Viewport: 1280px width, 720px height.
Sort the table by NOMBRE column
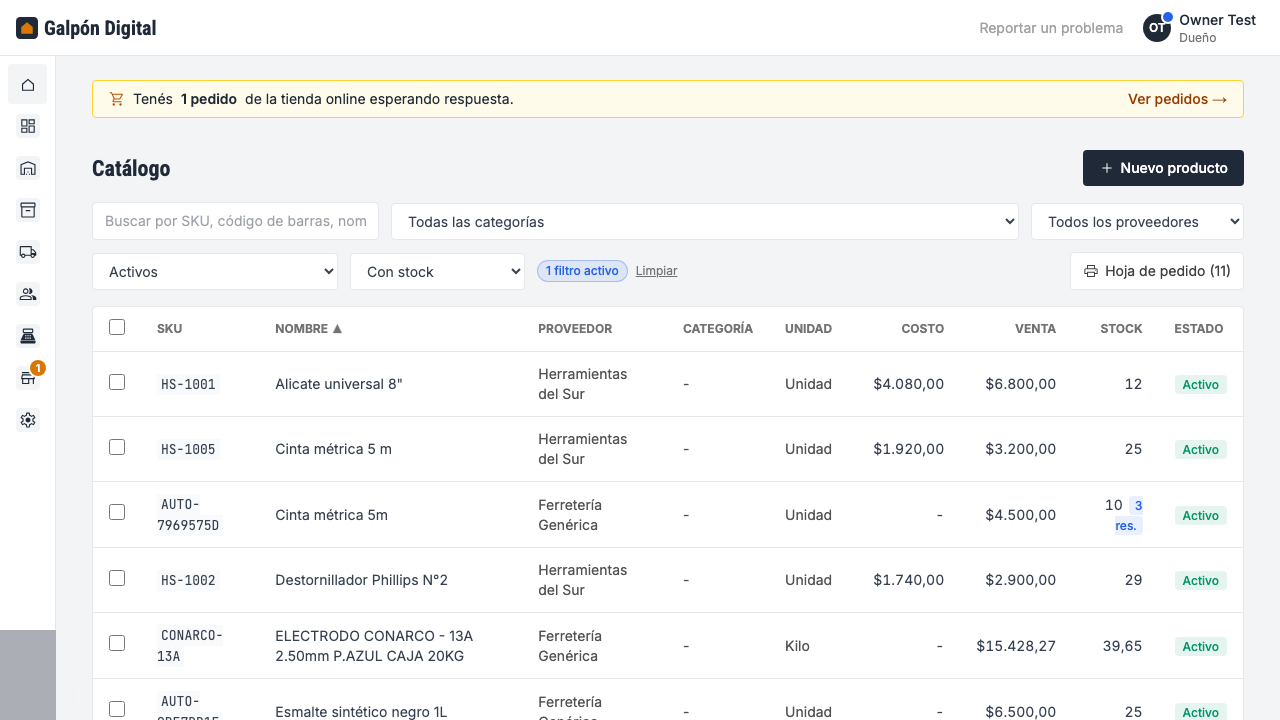pyautogui.click(x=309, y=329)
